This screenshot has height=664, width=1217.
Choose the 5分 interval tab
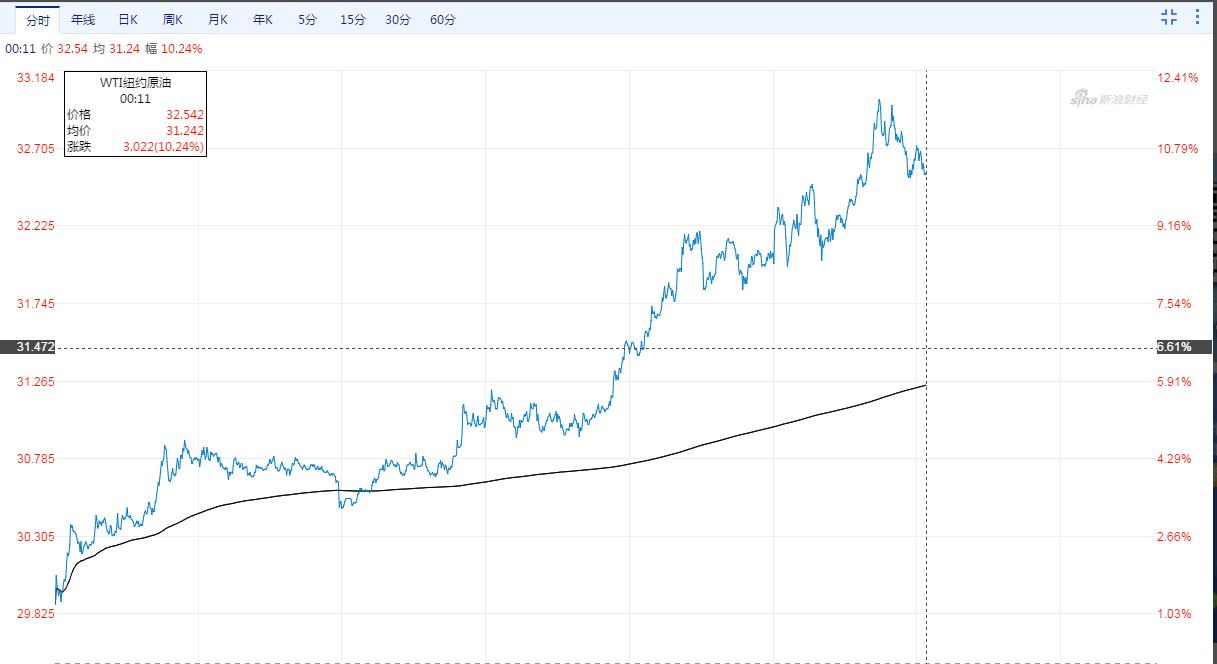pos(307,20)
